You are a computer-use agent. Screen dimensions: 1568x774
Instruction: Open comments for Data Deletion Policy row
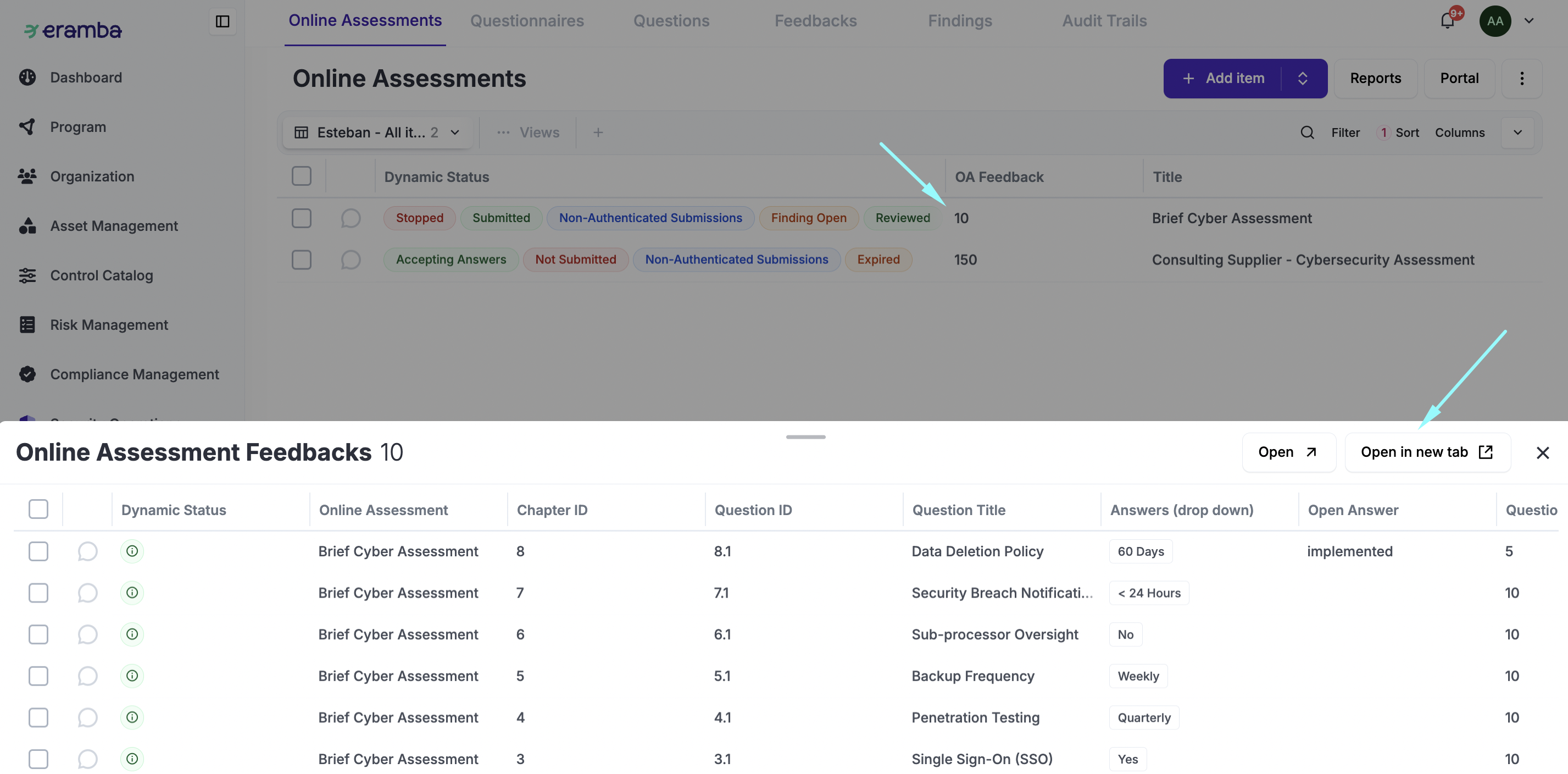click(88, 551)
